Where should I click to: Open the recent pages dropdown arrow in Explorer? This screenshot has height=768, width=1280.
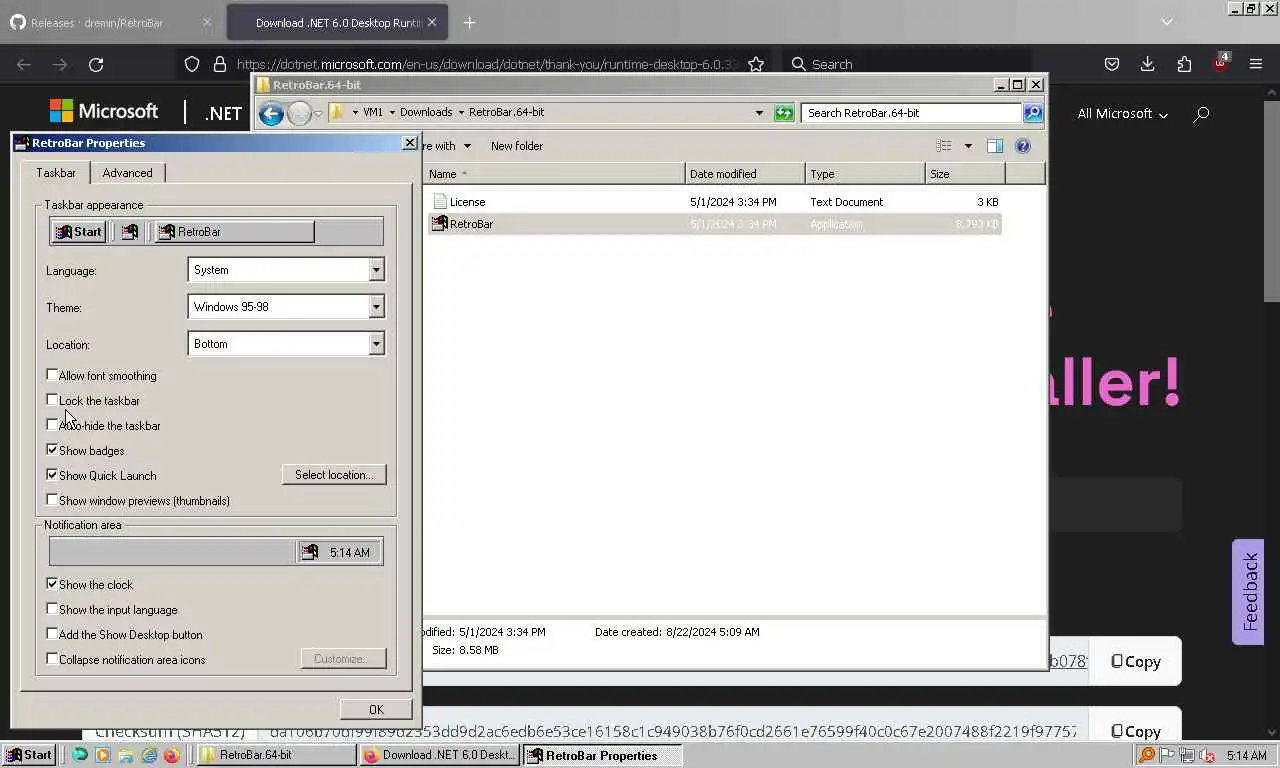click(x=318, y=113)
